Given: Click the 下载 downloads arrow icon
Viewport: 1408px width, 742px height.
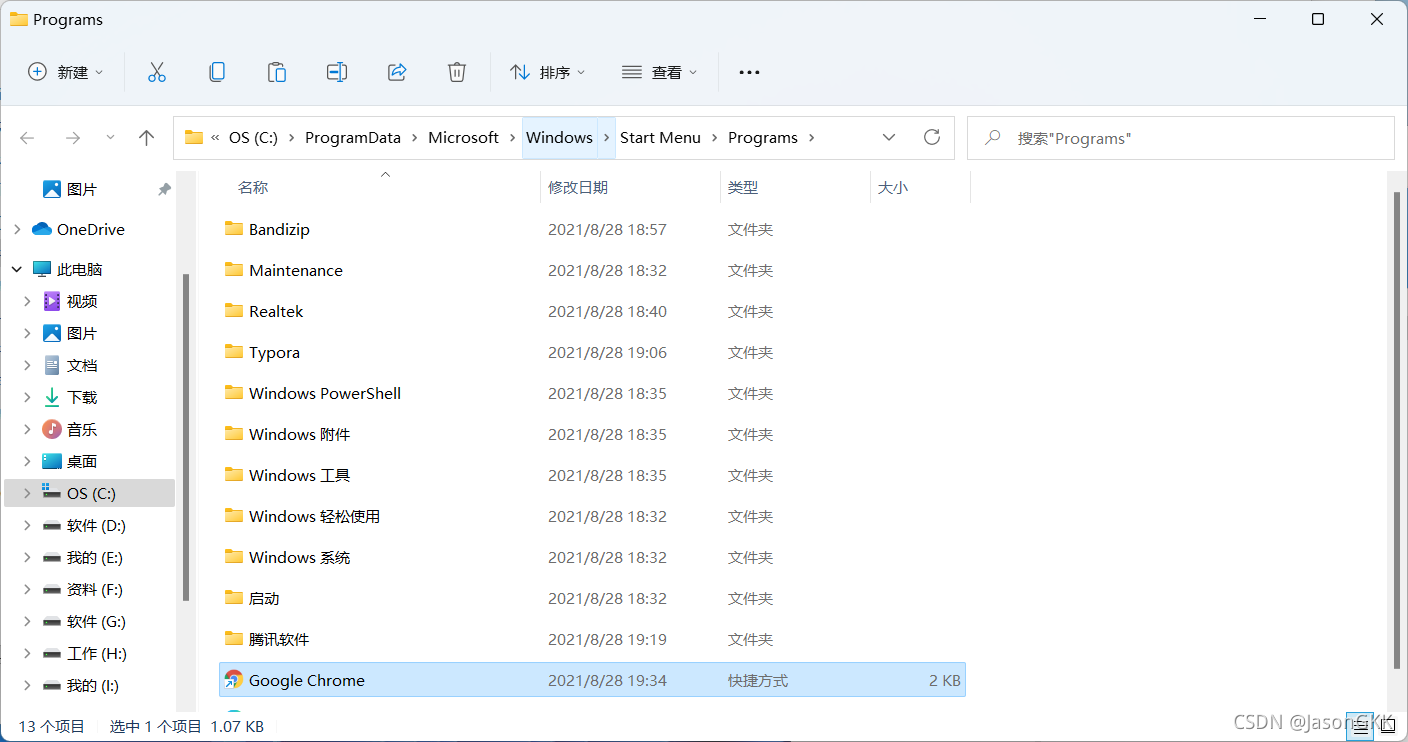Looking at the screenshot, I should coord(52,397).
